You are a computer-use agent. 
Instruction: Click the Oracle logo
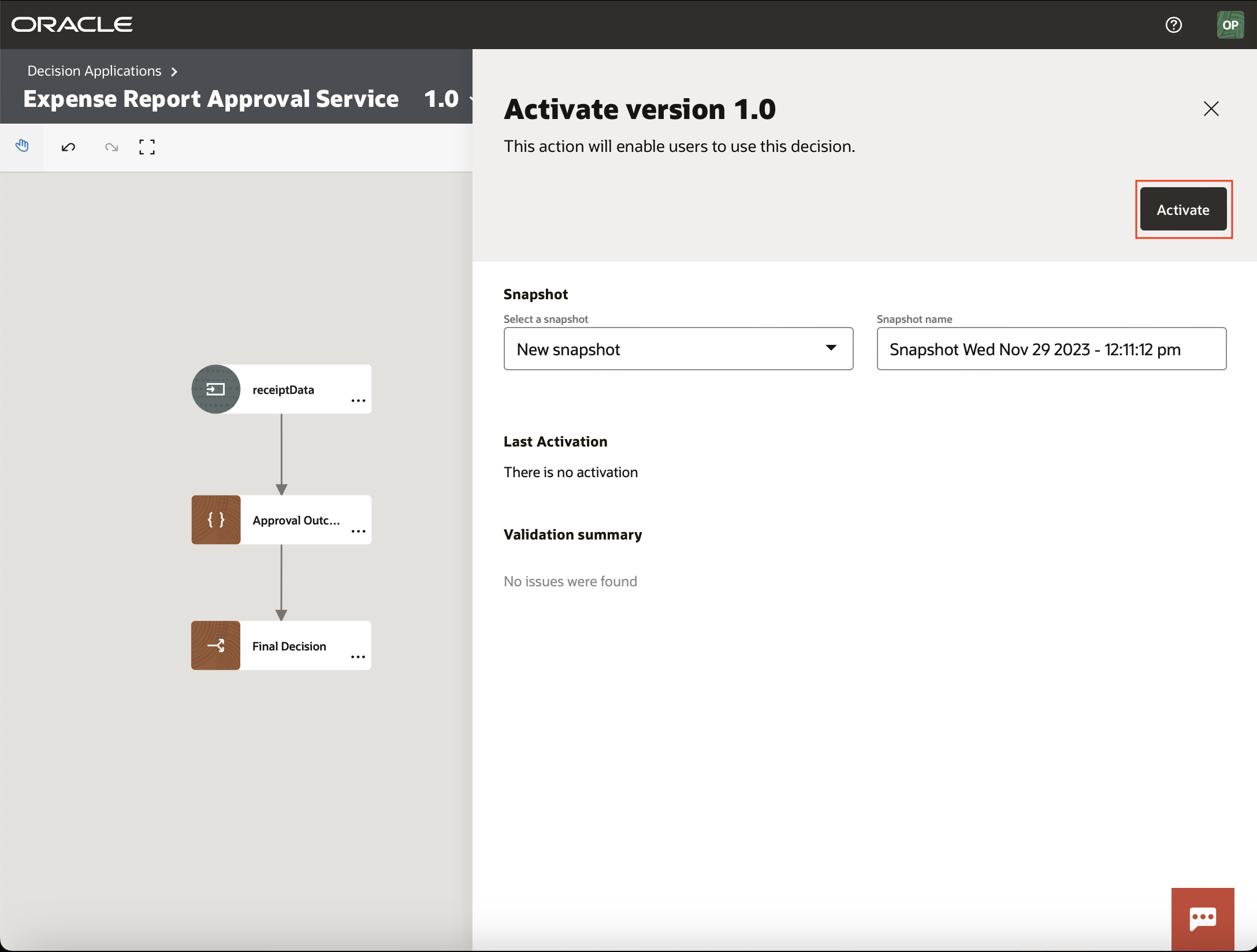72,24
